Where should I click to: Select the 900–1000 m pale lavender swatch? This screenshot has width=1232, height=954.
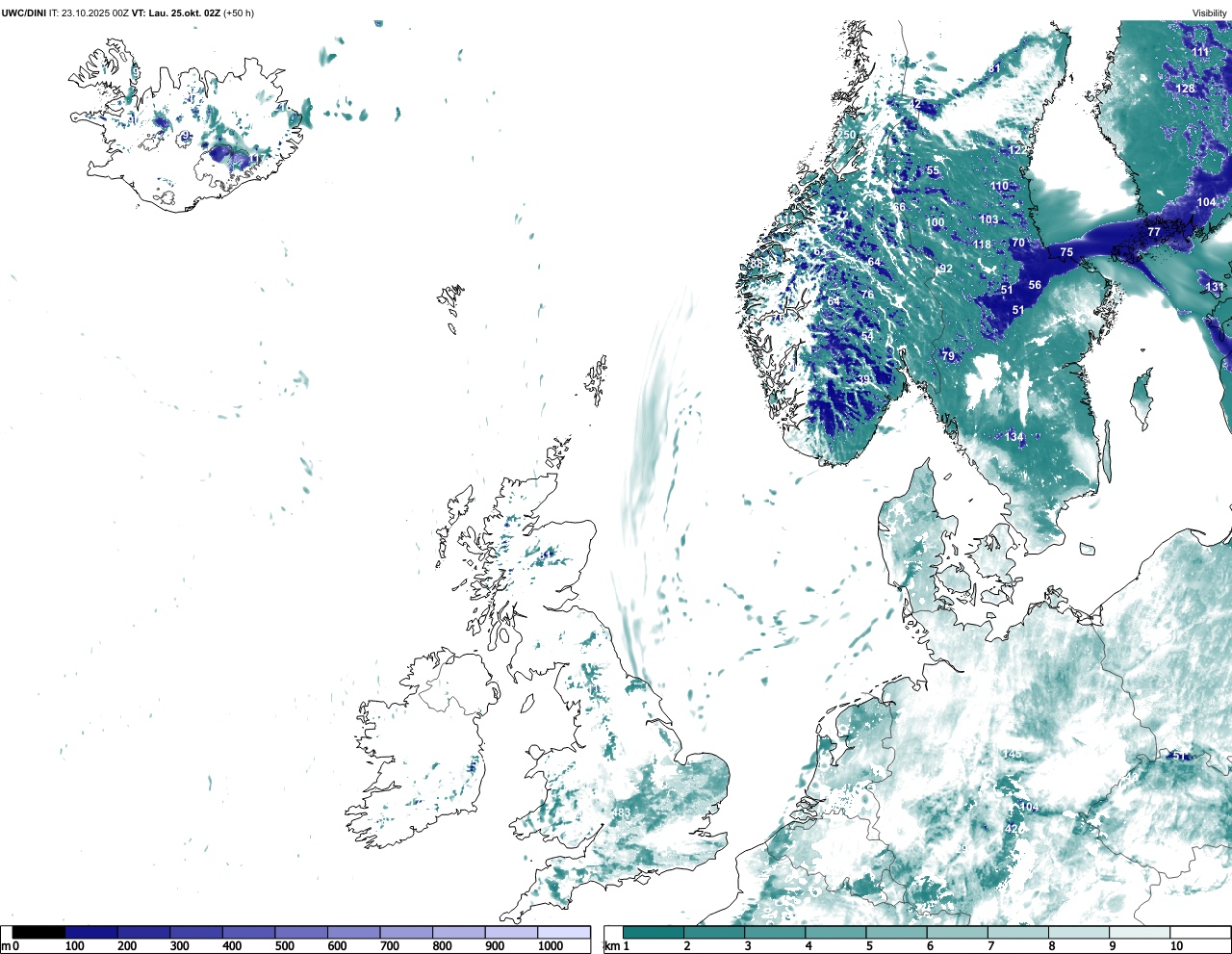point(511,932)
